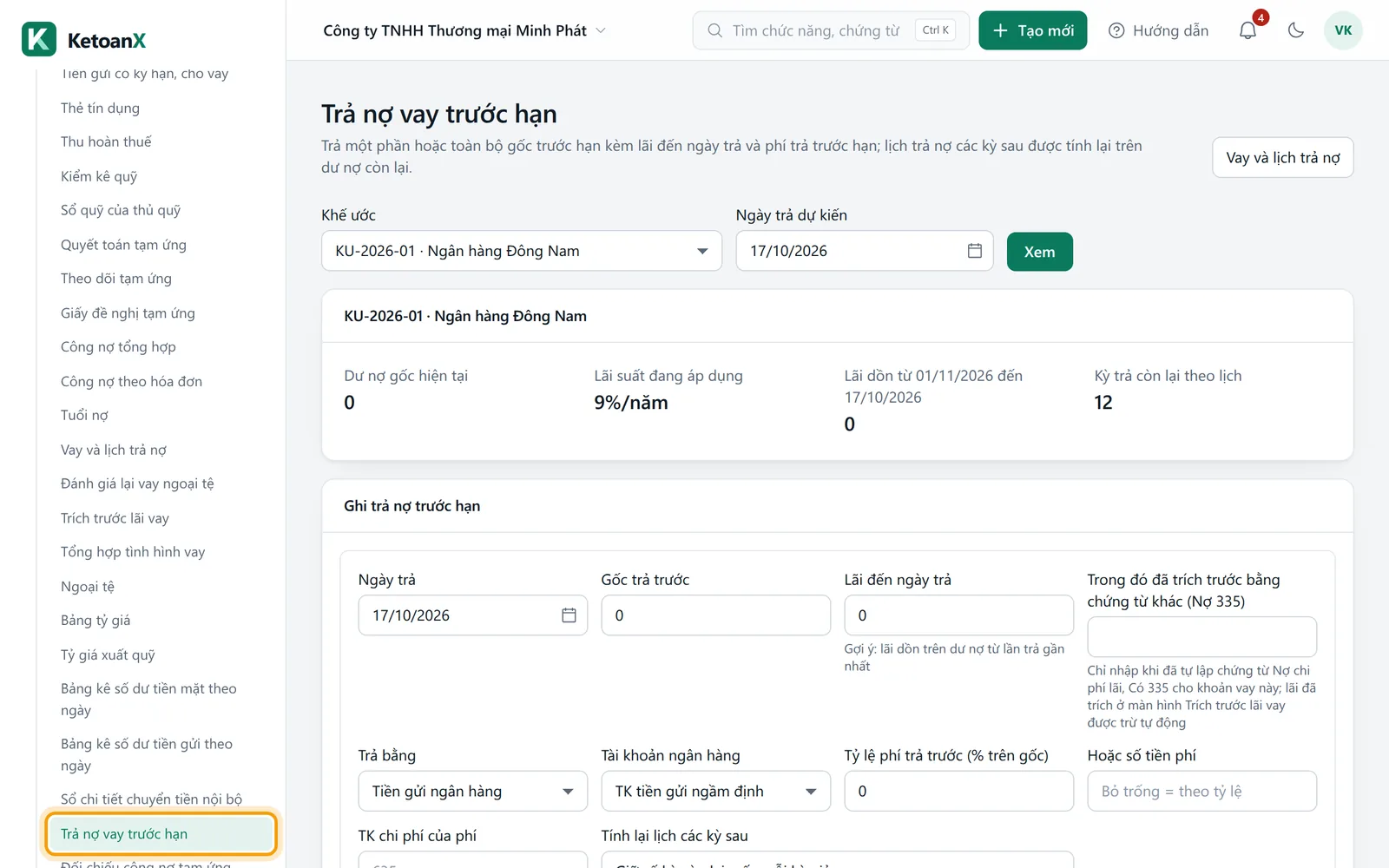Click the Nợ 335 trích trước input
Screen dimensions: 1389x868
(x=1202, y=637)
